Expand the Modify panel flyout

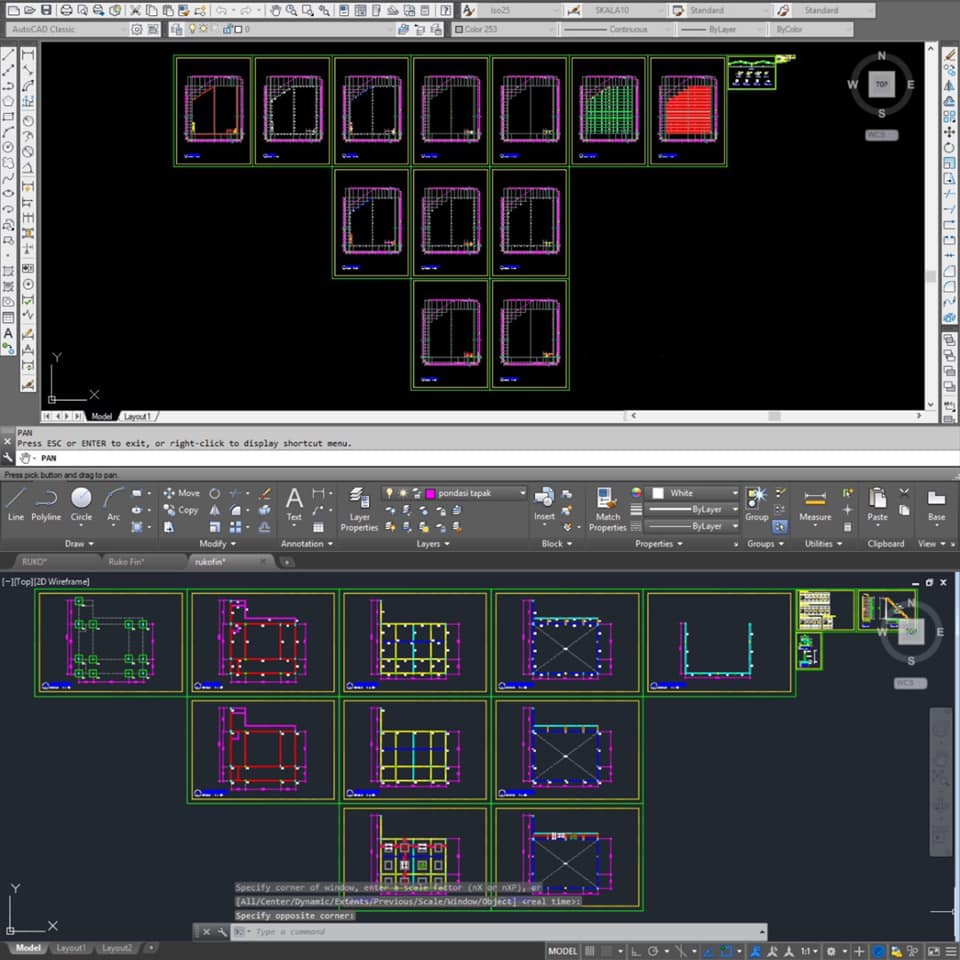coord(218,544)
